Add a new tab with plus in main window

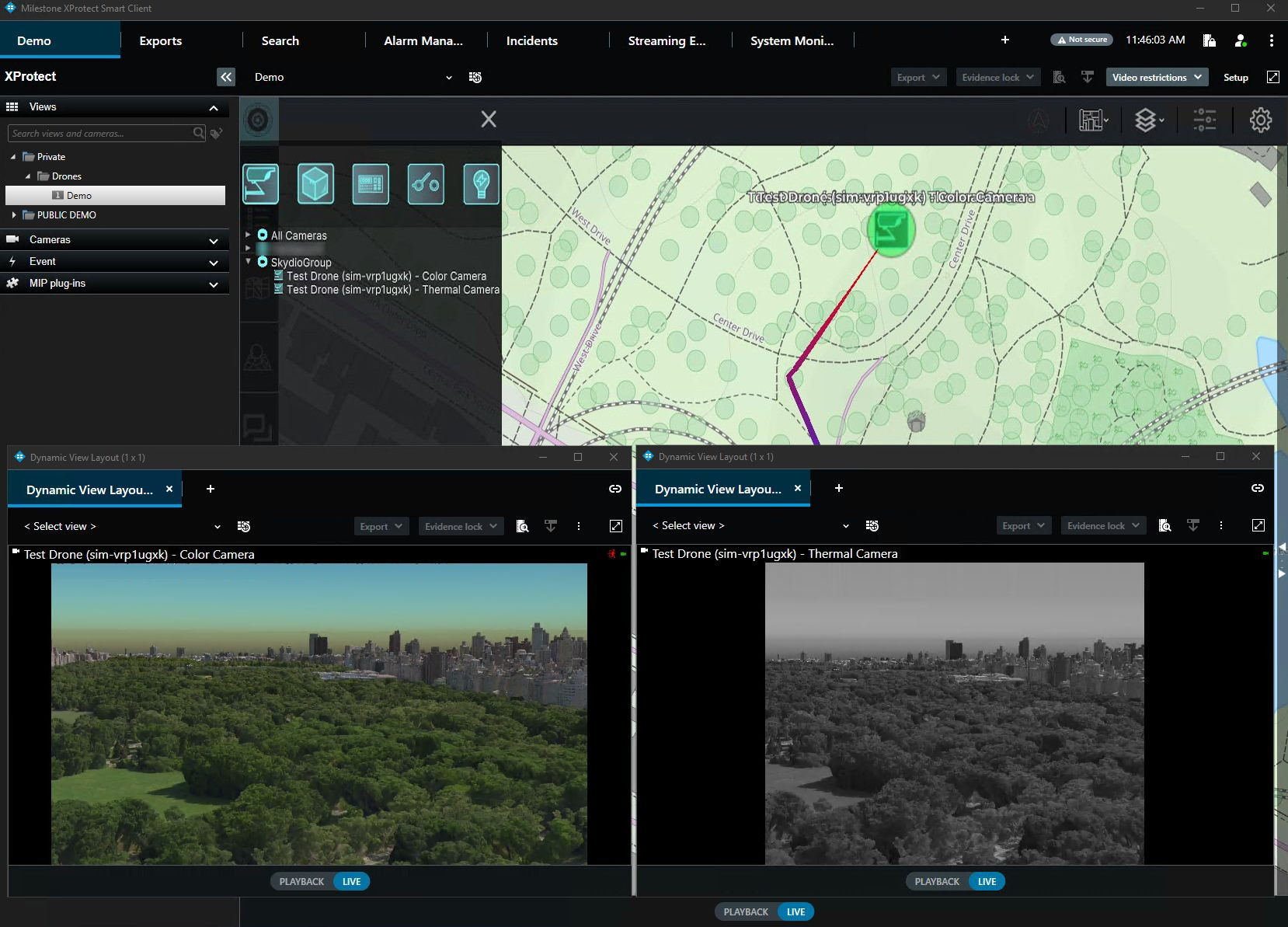coord(1004,40)
